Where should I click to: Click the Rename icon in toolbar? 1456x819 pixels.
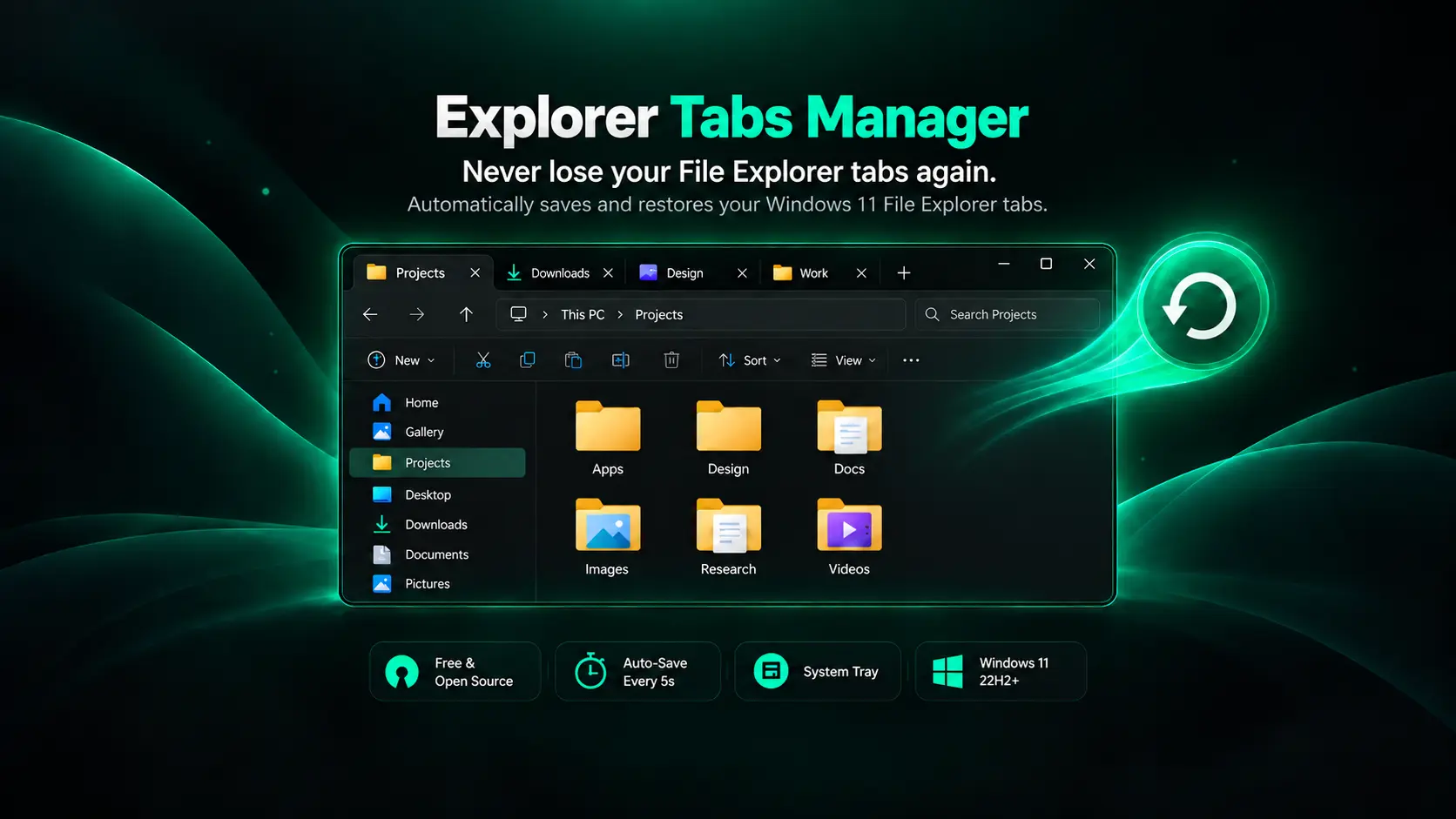(x=621, y=360)
